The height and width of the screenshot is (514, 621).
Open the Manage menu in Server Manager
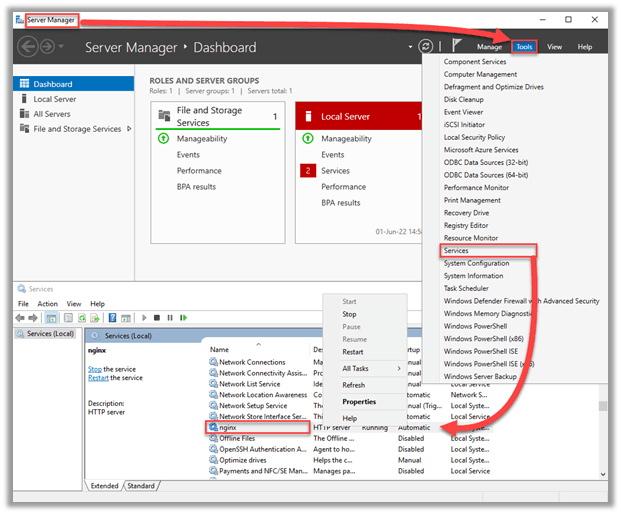(x=489, y=47)
